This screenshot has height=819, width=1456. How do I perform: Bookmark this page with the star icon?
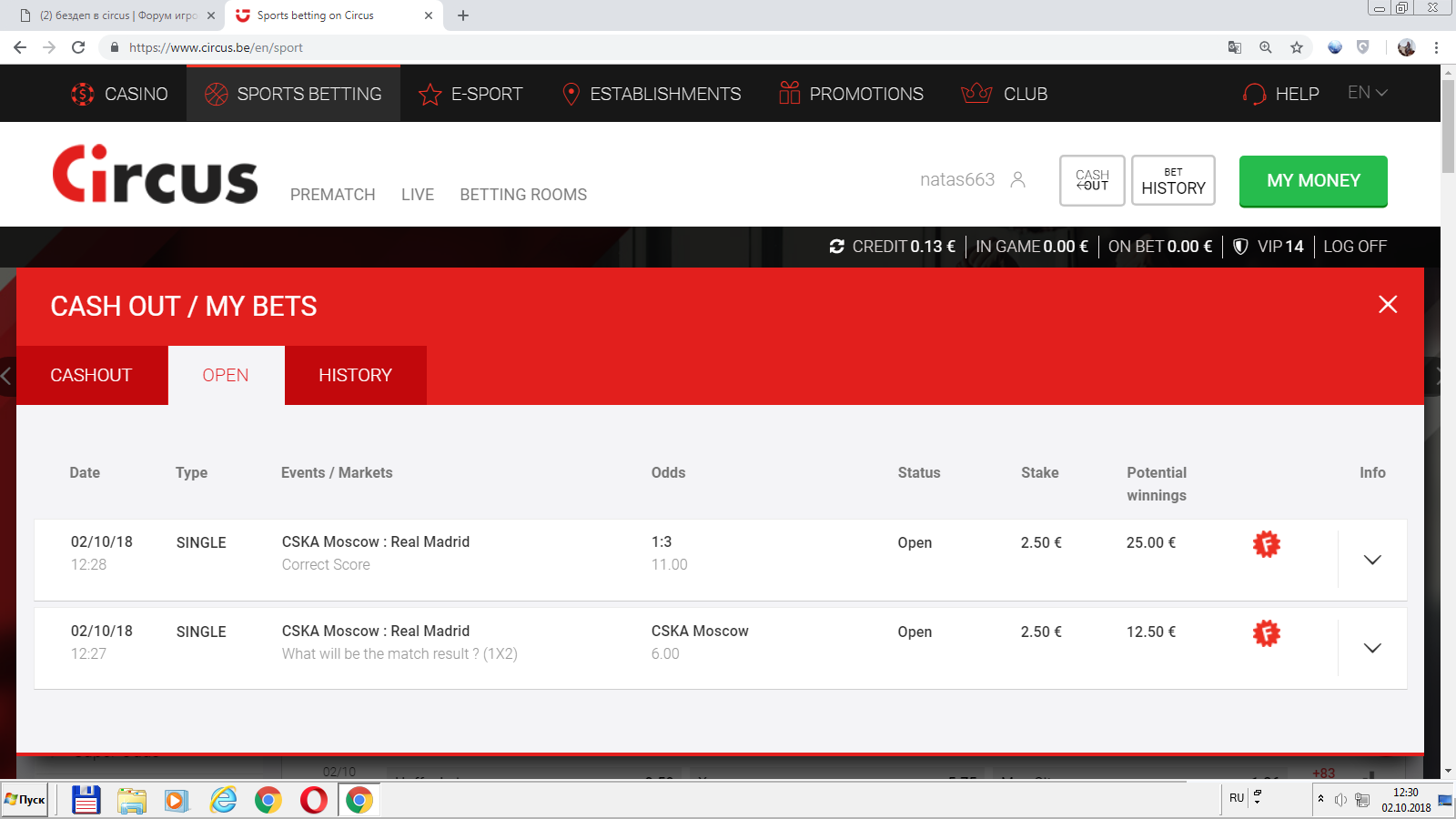[1297, 47]
